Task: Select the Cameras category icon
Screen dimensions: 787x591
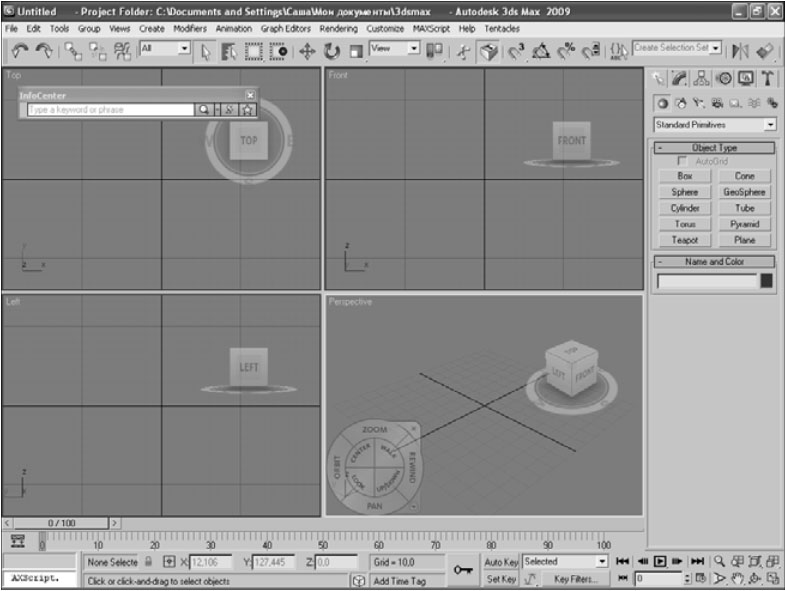Action: (717, 103)
